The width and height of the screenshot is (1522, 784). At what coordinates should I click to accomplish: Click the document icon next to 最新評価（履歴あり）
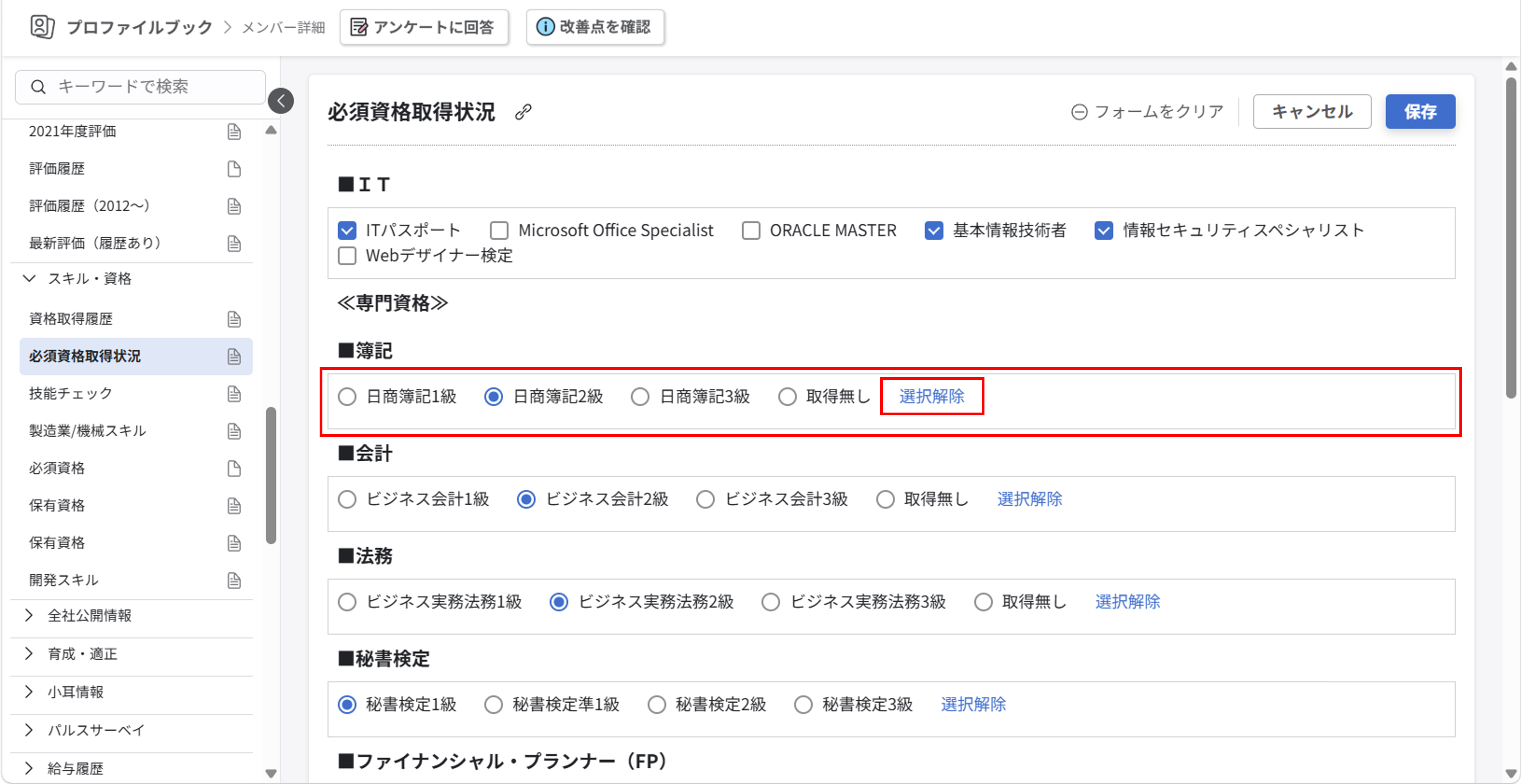click(234, 243)
